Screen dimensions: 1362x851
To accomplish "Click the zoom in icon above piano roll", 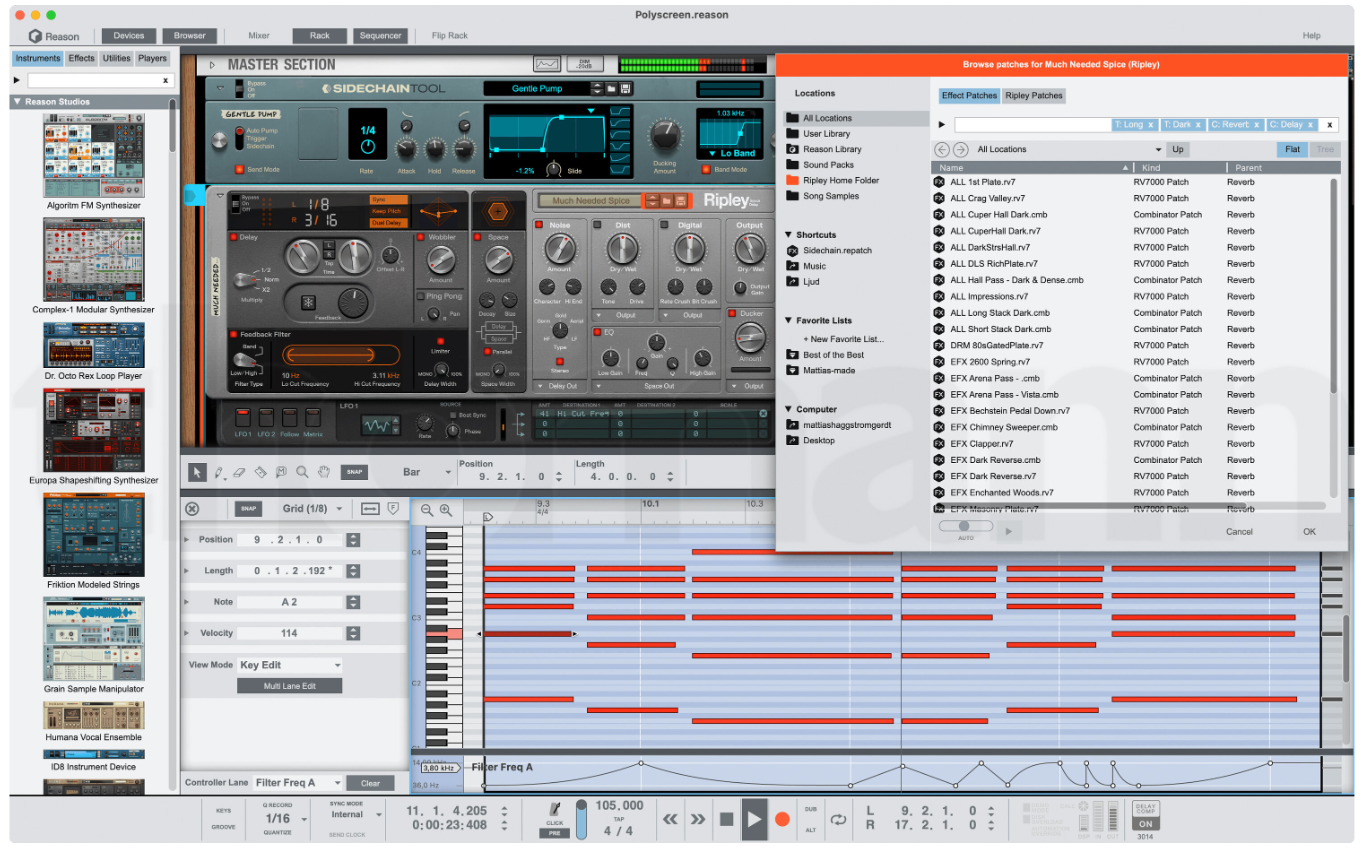I will click(x=446, y=510).
